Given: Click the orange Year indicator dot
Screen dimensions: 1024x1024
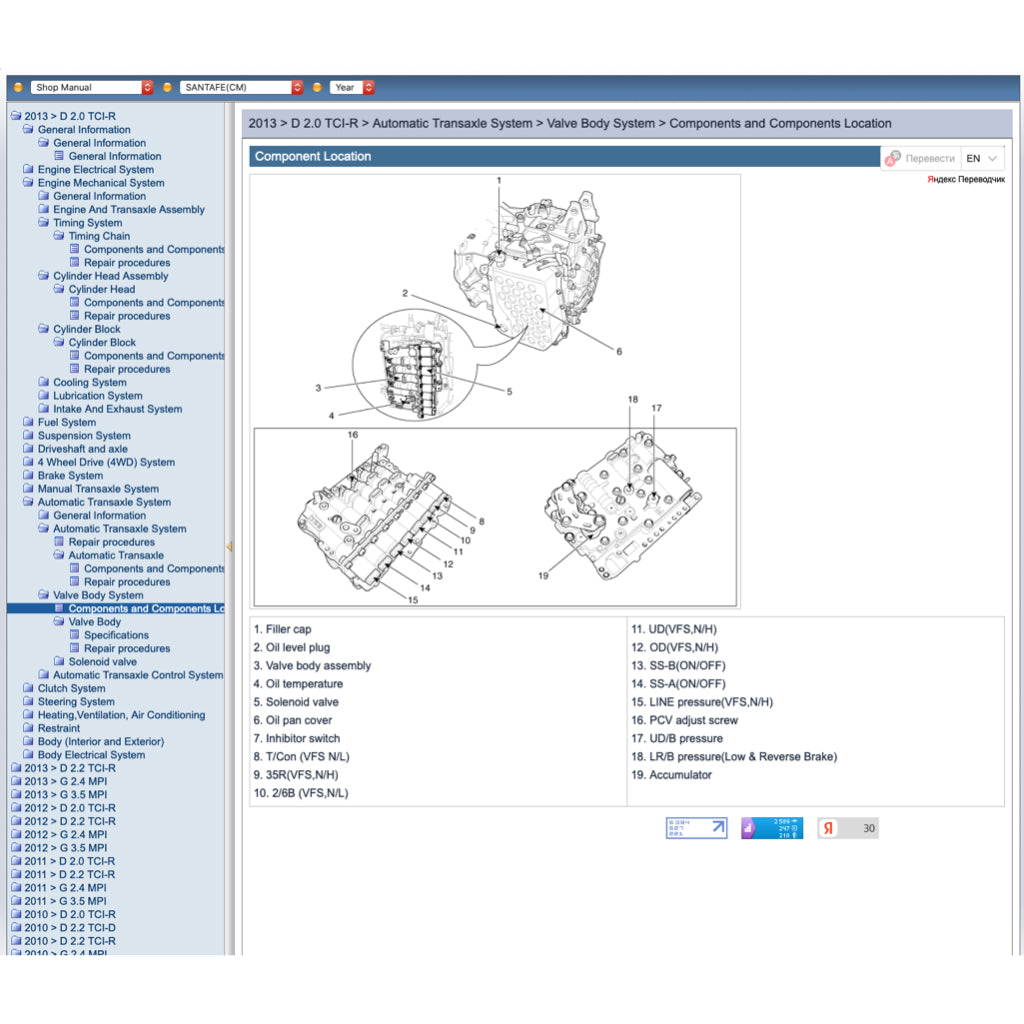Looking at the screenshot, I should [318, 87].
